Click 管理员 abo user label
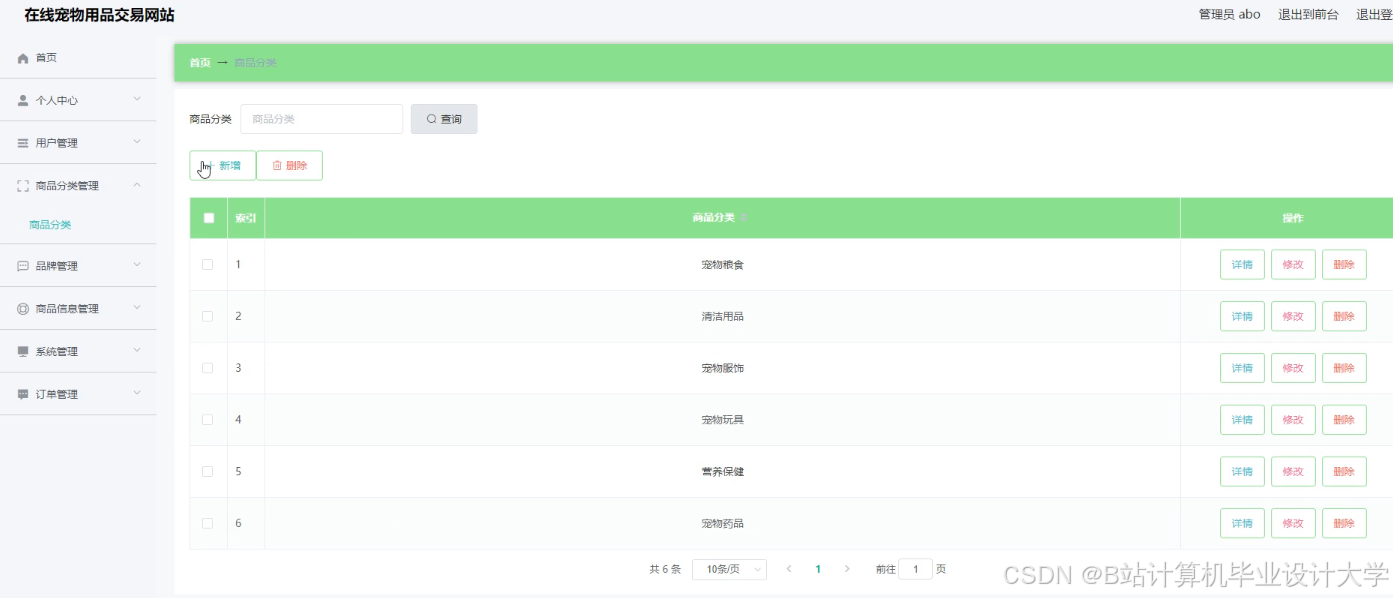Viewport: 1393px width, 598px height. (x=1229, y=14)
